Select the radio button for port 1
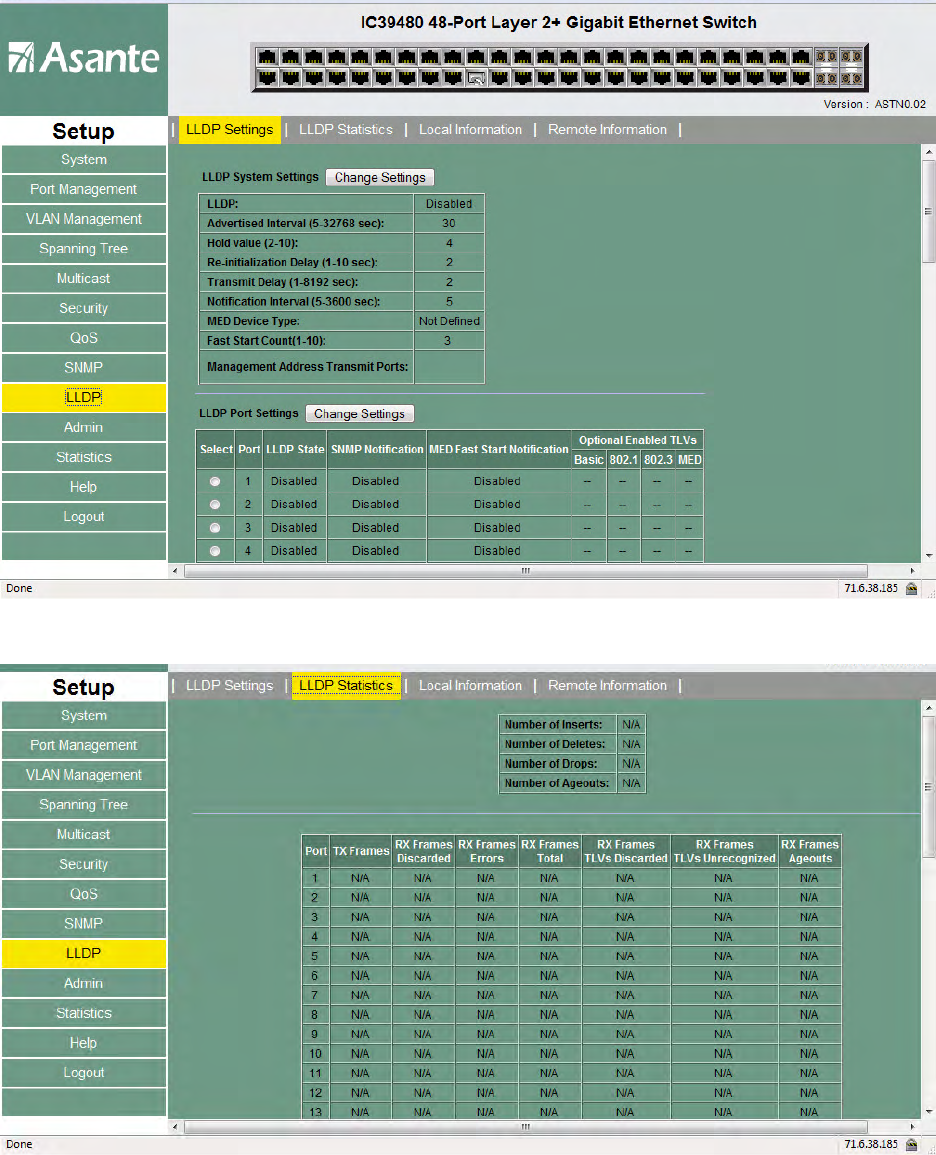The image size is (936, 1155). [x=215, y=481]
